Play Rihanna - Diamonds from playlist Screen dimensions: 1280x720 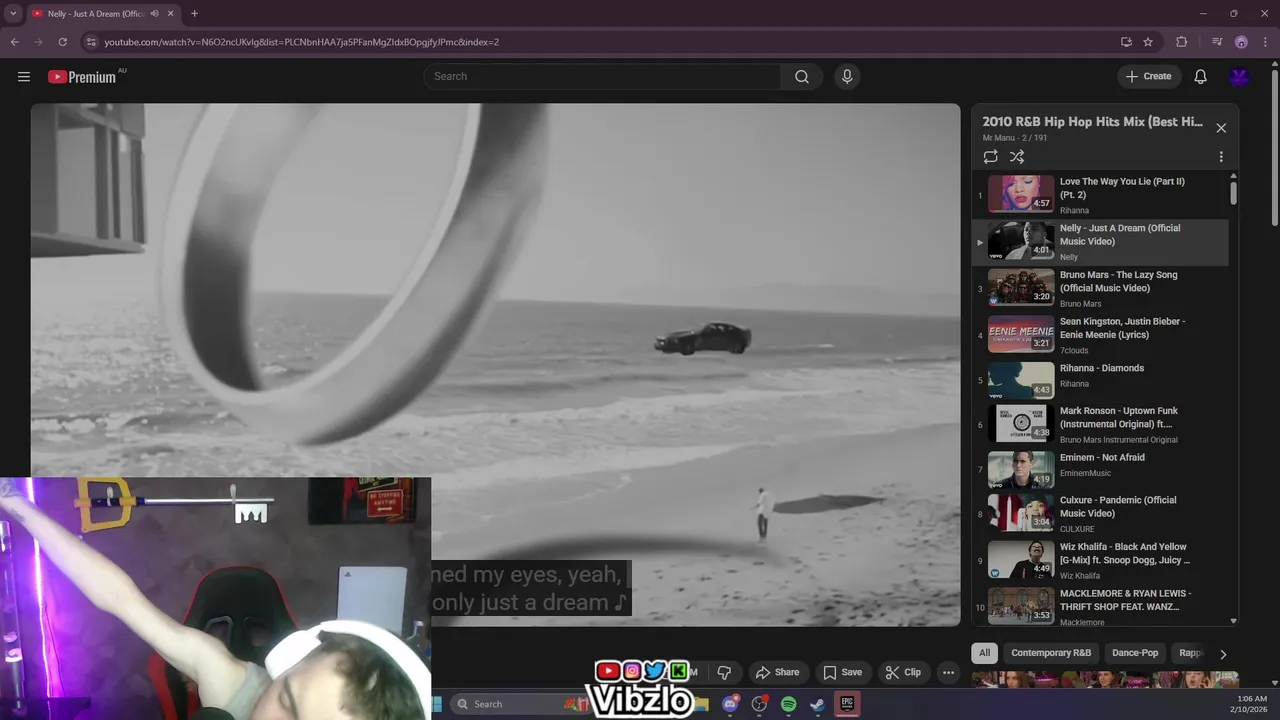1100,381
